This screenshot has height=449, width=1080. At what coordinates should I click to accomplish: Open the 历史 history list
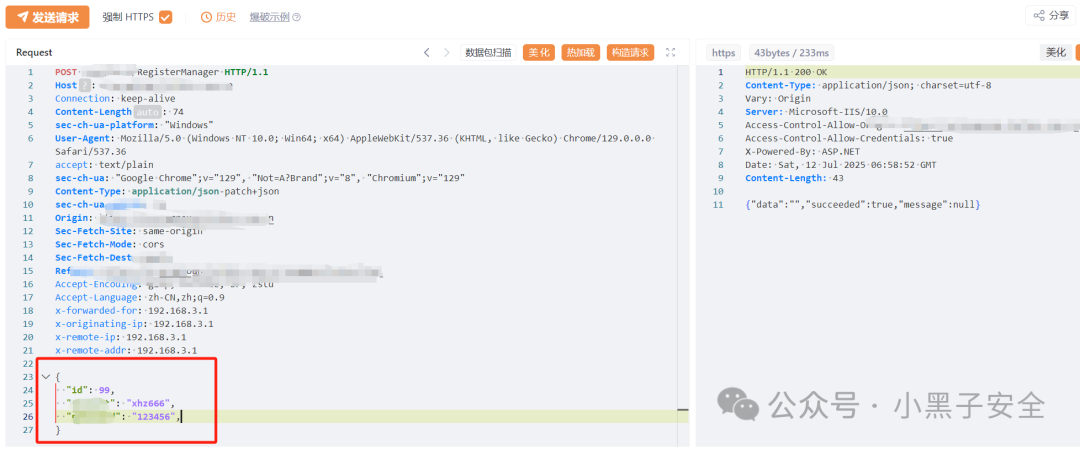pos(218,17)
